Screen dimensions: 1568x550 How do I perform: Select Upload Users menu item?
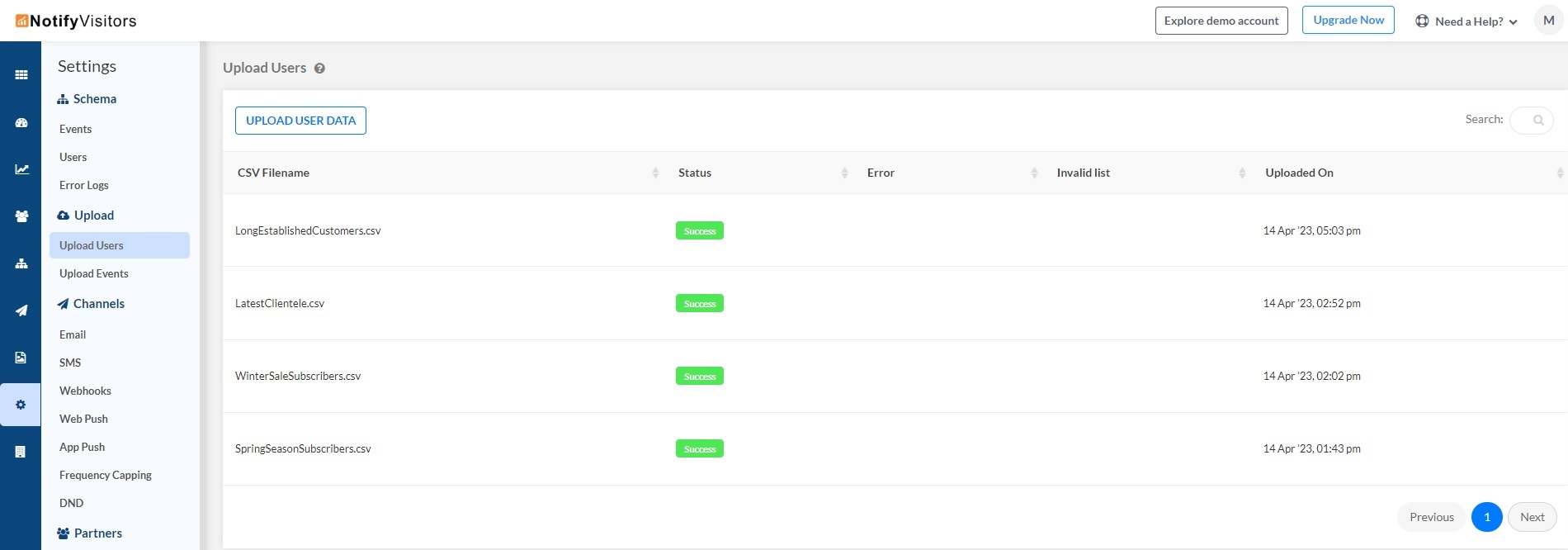pyautogui.click(x=120, y=245)
